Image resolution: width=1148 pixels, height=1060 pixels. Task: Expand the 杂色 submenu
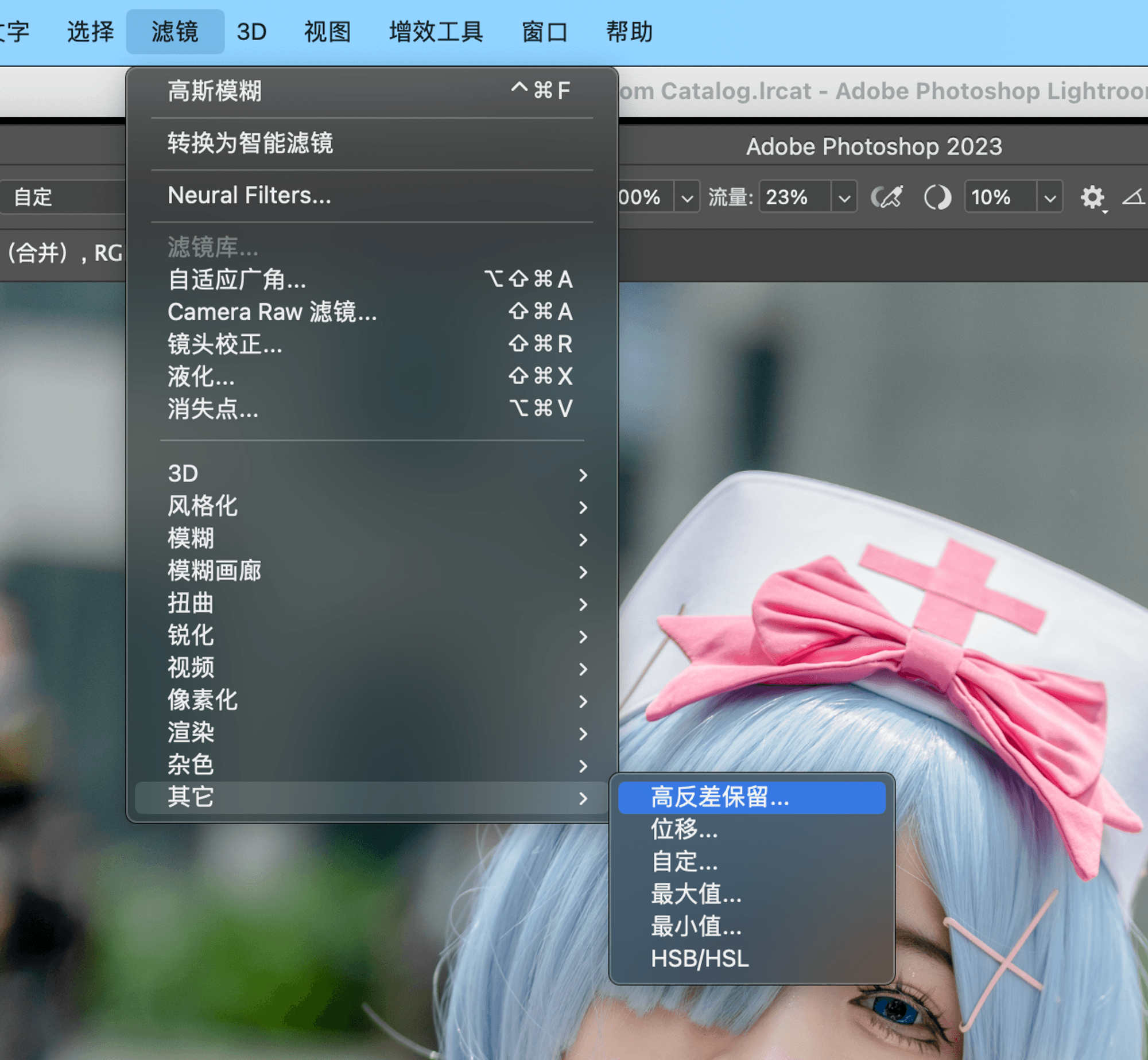[x=371, y=764]
